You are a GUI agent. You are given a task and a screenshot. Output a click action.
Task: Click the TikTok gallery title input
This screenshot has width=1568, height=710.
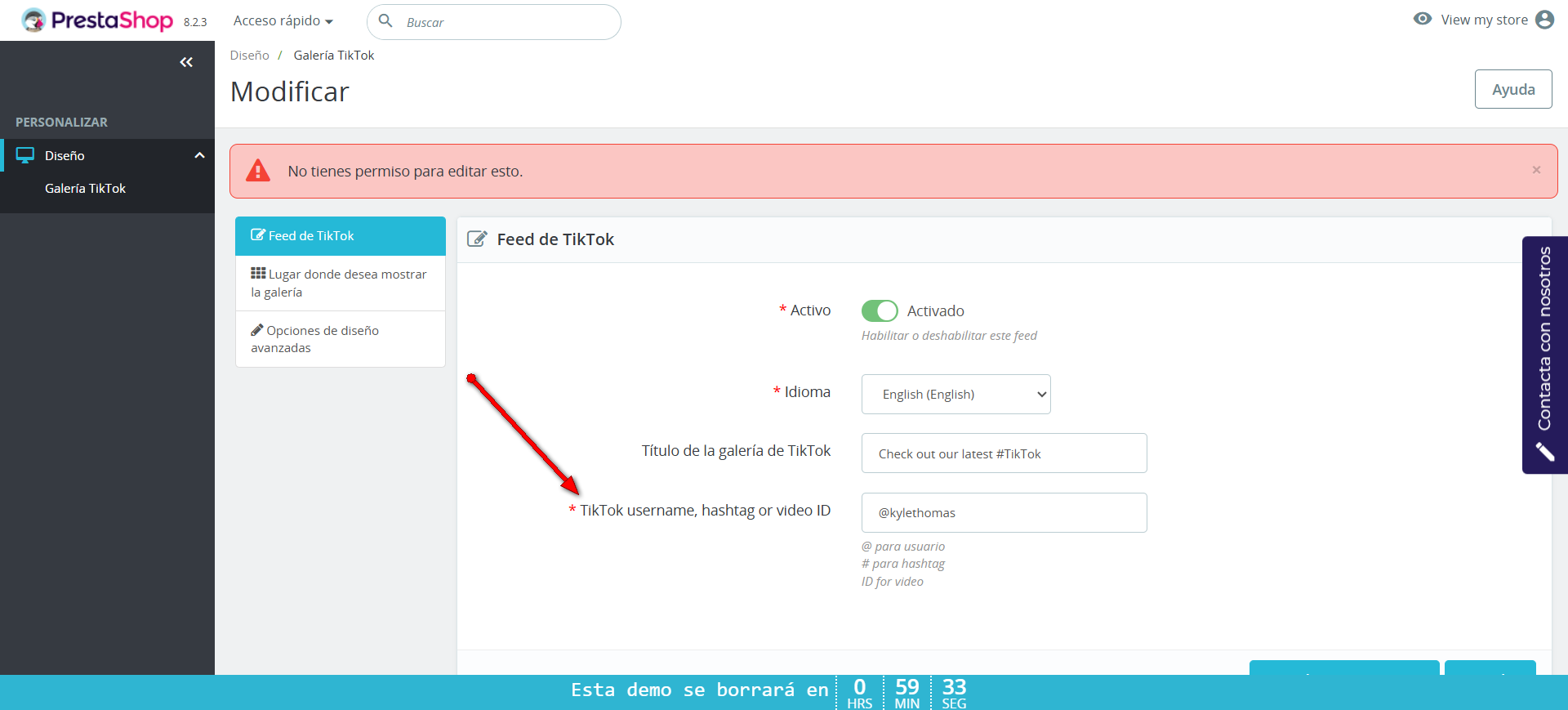point(1004,453)
